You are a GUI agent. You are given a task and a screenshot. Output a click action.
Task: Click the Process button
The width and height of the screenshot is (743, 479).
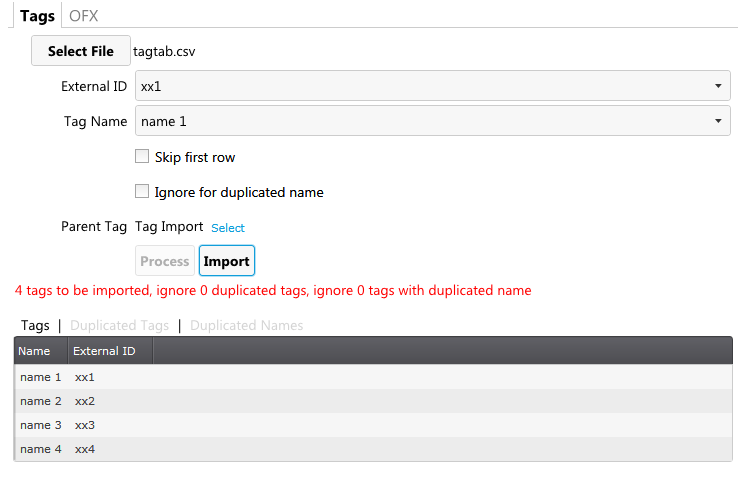point(164,261)
